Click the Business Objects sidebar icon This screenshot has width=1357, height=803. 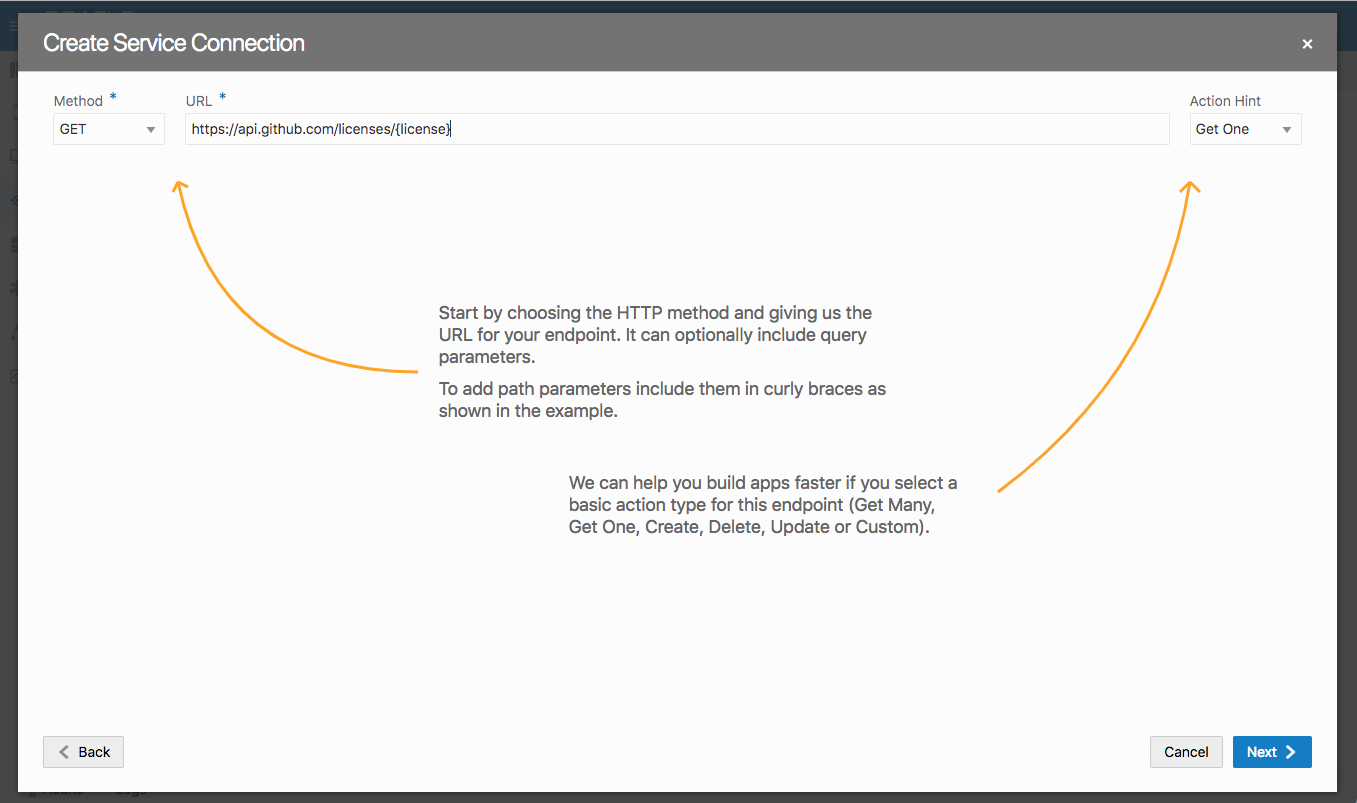14,244
